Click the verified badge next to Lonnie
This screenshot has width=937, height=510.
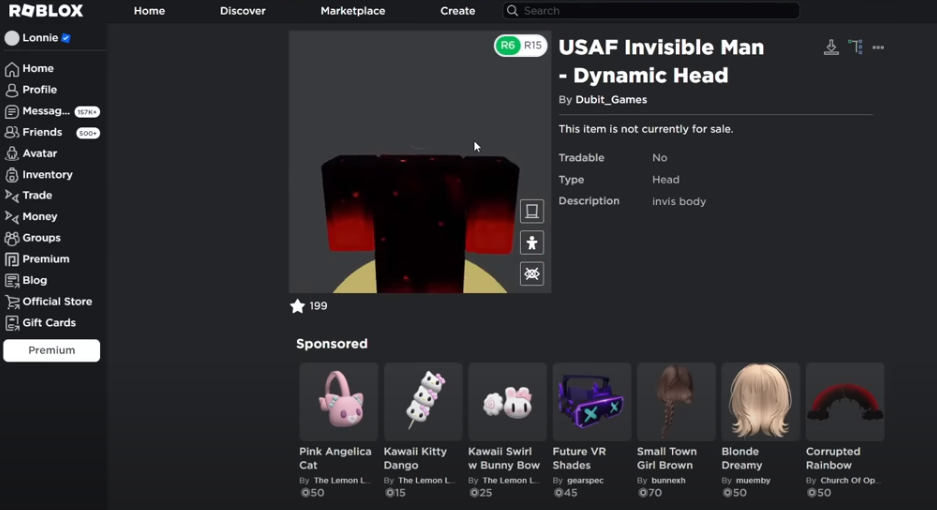(66, 38)
